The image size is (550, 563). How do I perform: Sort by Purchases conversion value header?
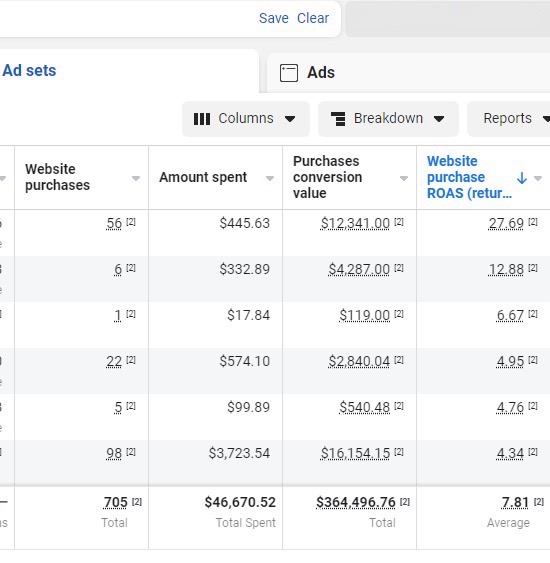[327, 177]
